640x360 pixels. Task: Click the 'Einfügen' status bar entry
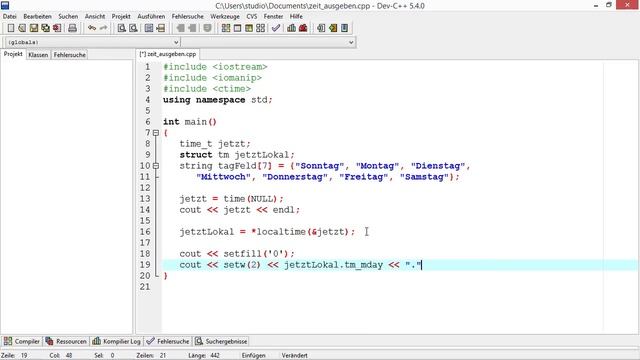[253, 355]
